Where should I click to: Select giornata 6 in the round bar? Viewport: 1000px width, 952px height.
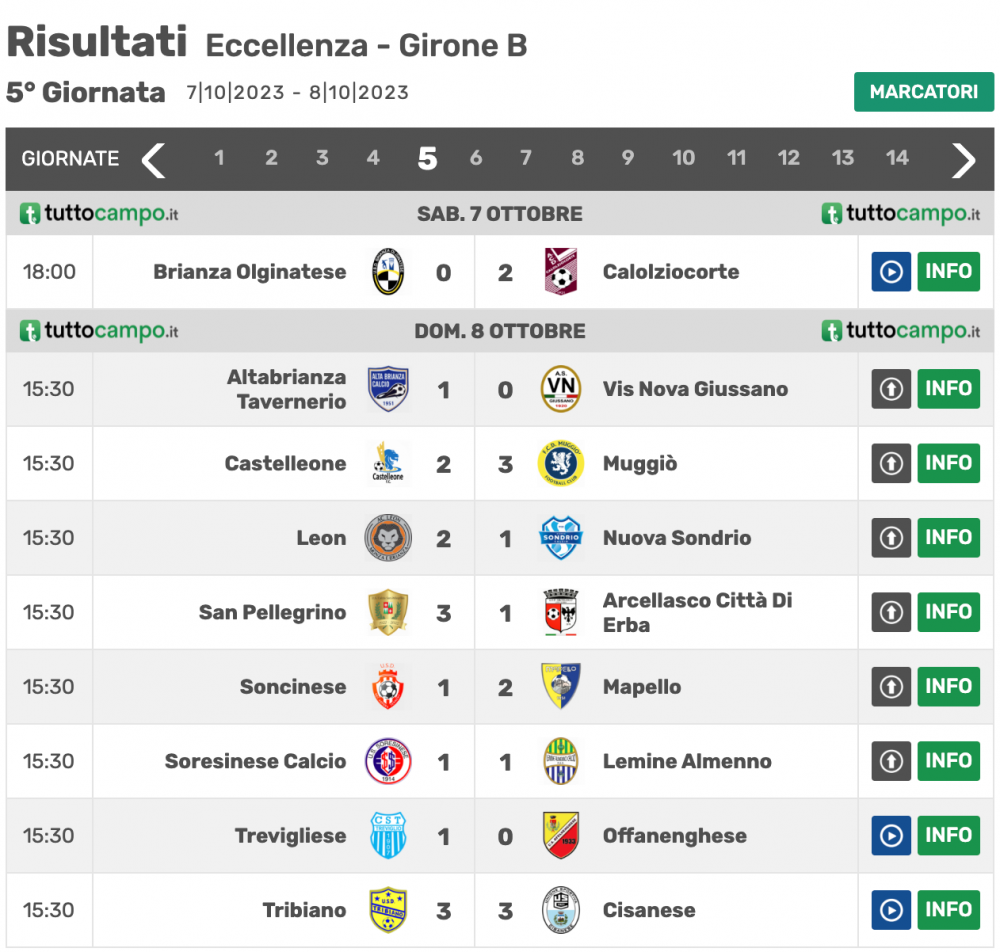pos(476,157)
